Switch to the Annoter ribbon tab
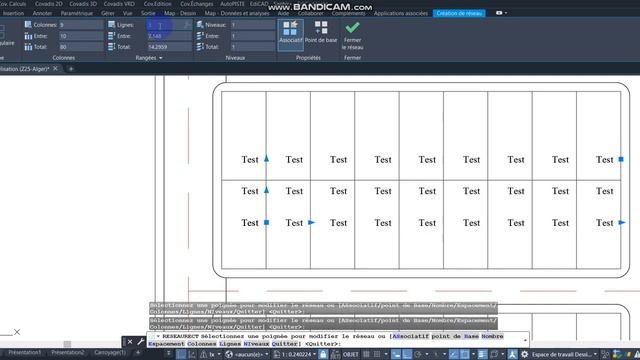Image resolution: width=640 pixels, height=360 pixels. [x=42, y=13]
